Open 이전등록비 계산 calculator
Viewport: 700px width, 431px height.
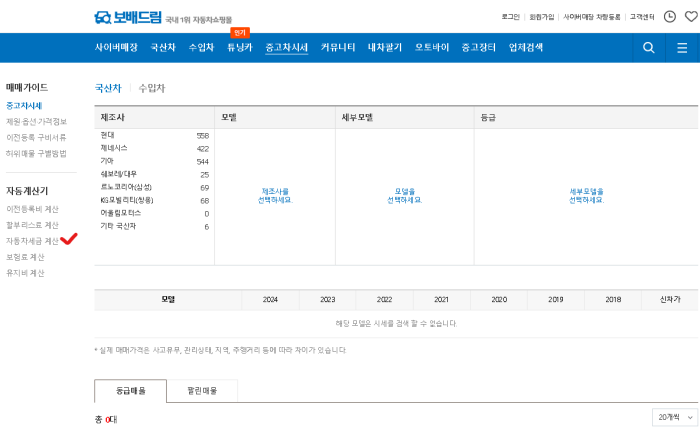32,209
